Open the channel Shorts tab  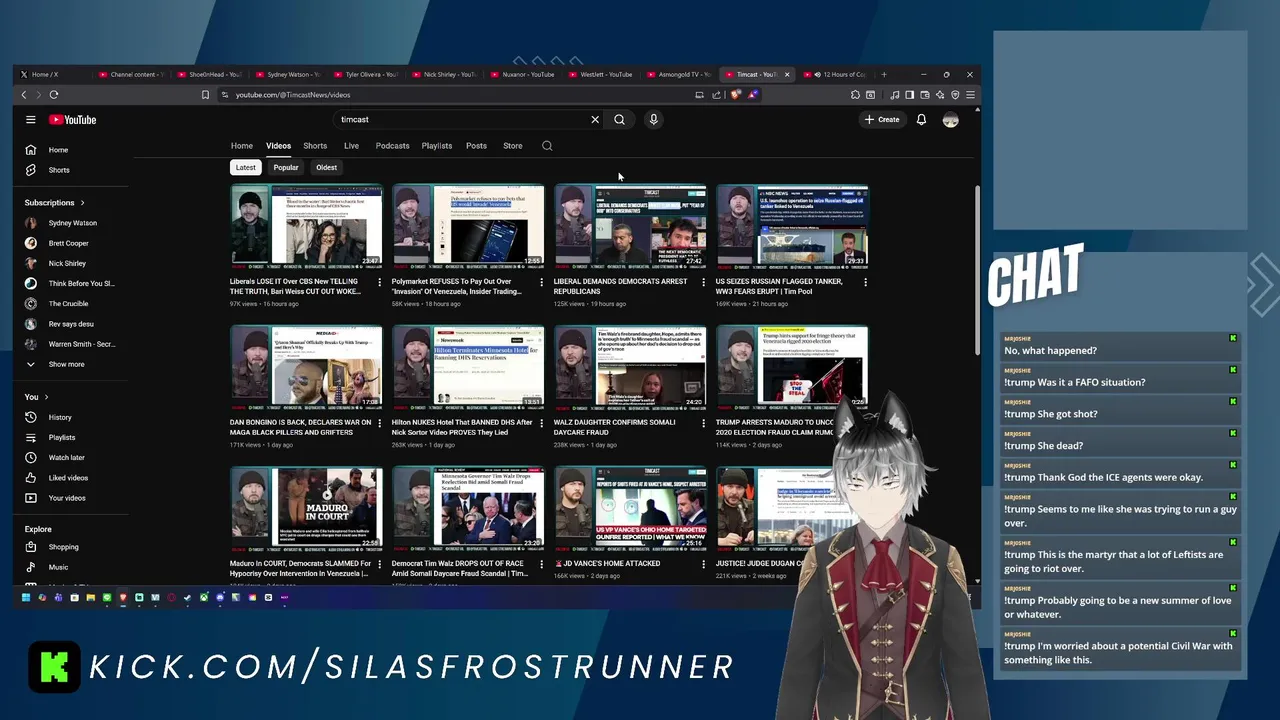[315, 146]
